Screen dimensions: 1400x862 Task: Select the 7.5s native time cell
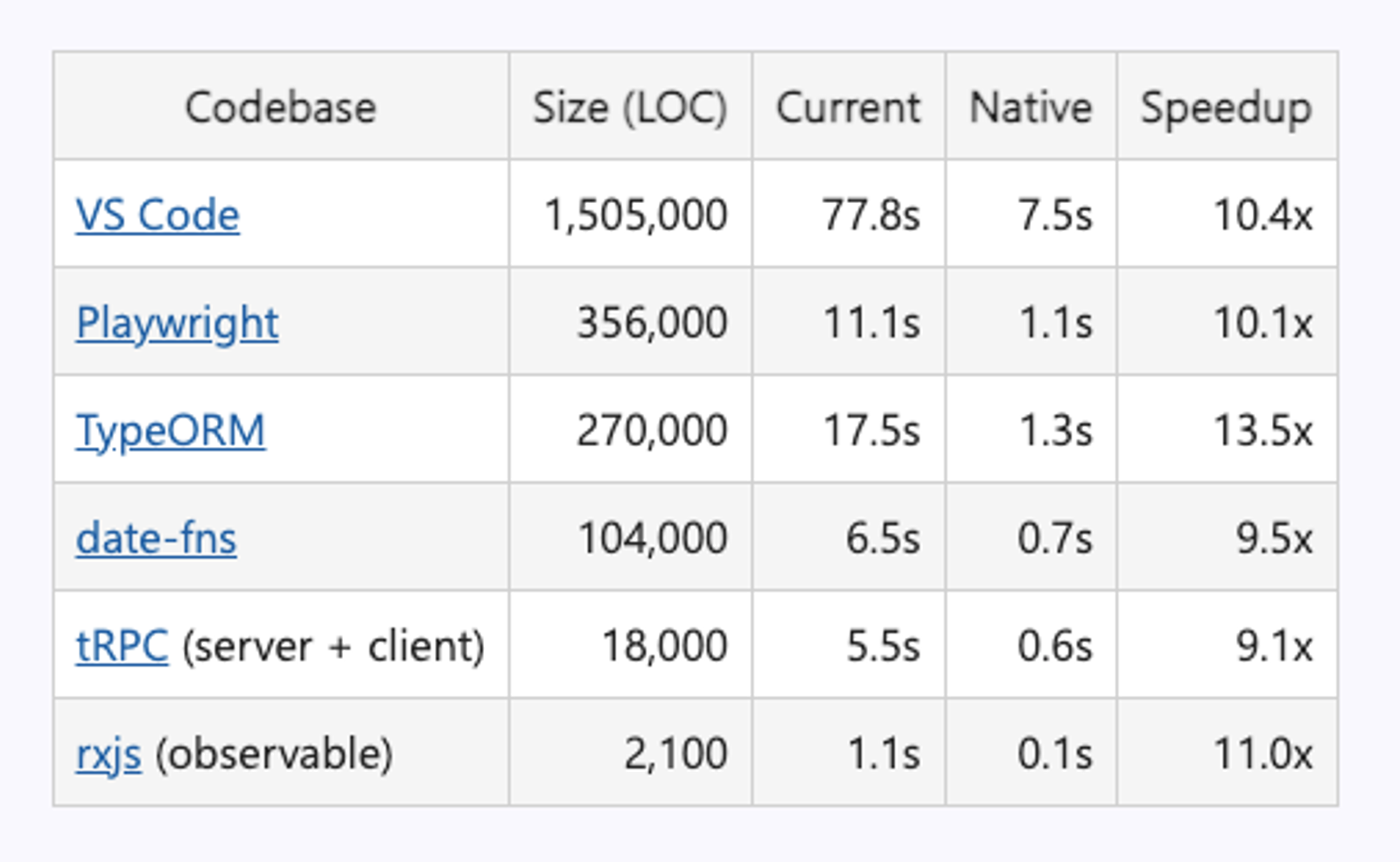pyautogui.click(x=1031, y=214)
